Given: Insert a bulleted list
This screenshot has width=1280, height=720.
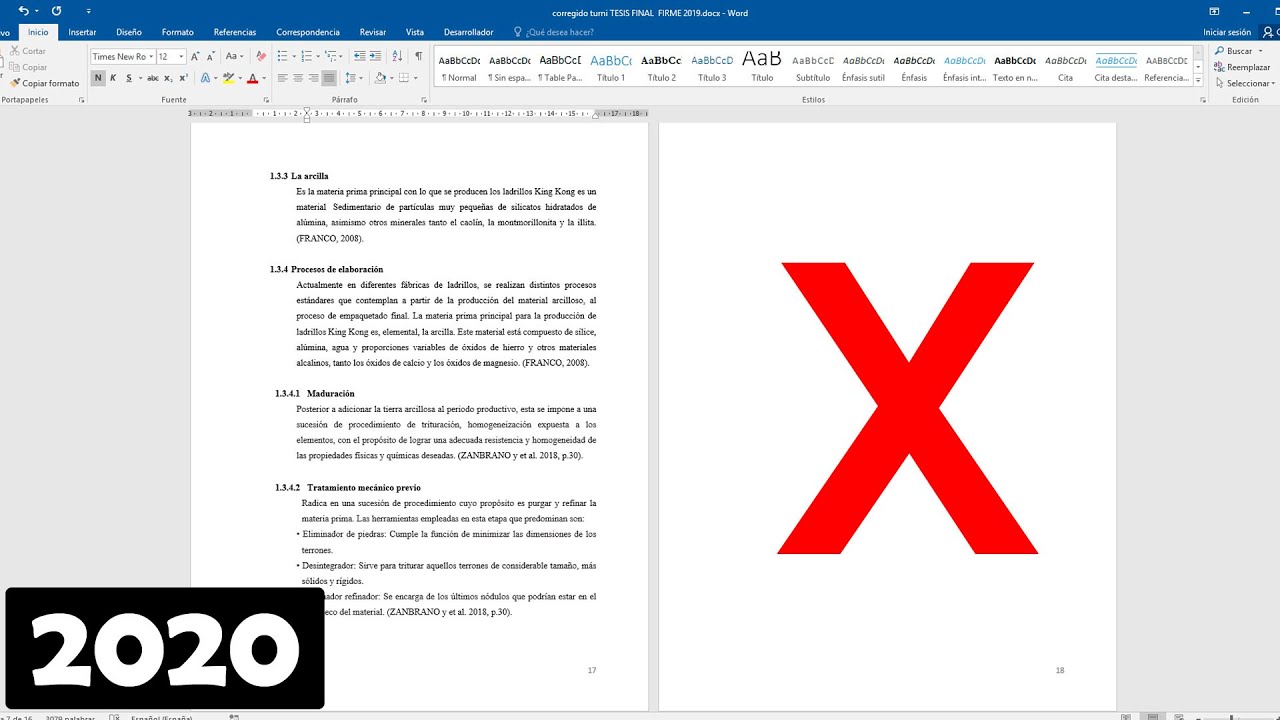Looking at the screenshot, I should pos(282,56).
